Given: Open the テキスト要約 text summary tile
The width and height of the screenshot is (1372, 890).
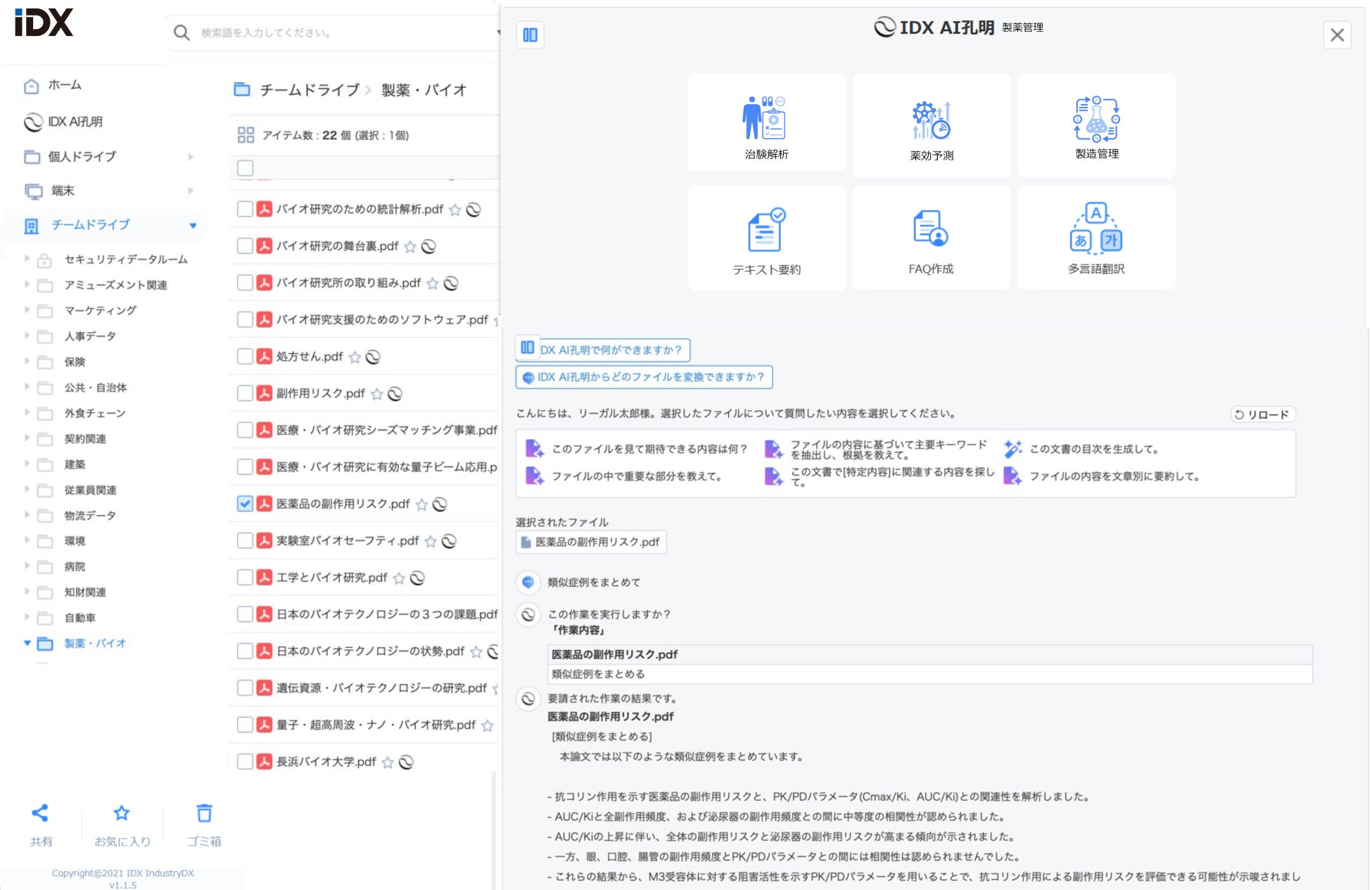Looking at the screenshot, I should pos(766,239).
